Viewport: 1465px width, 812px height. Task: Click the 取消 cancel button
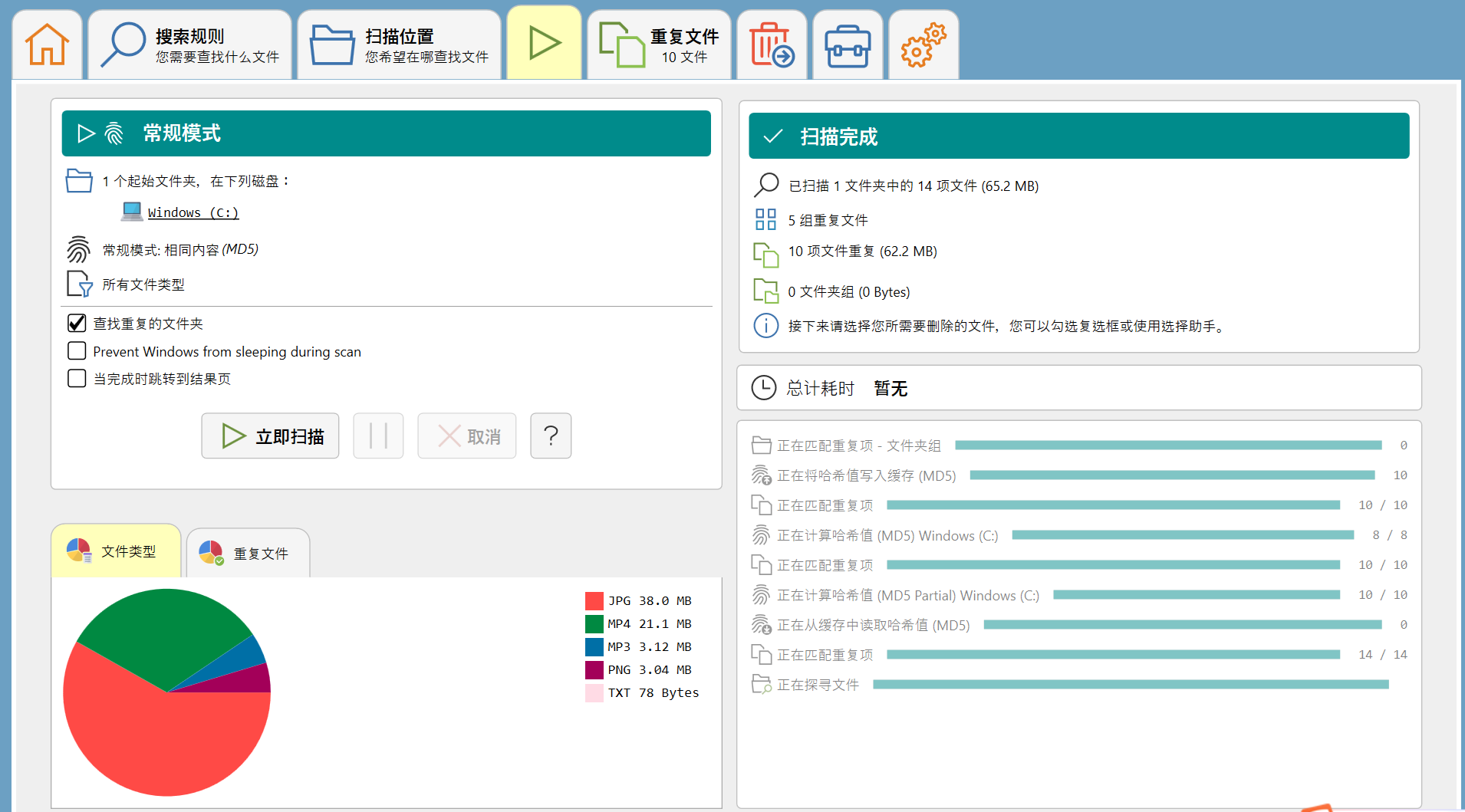coord(467,436)
